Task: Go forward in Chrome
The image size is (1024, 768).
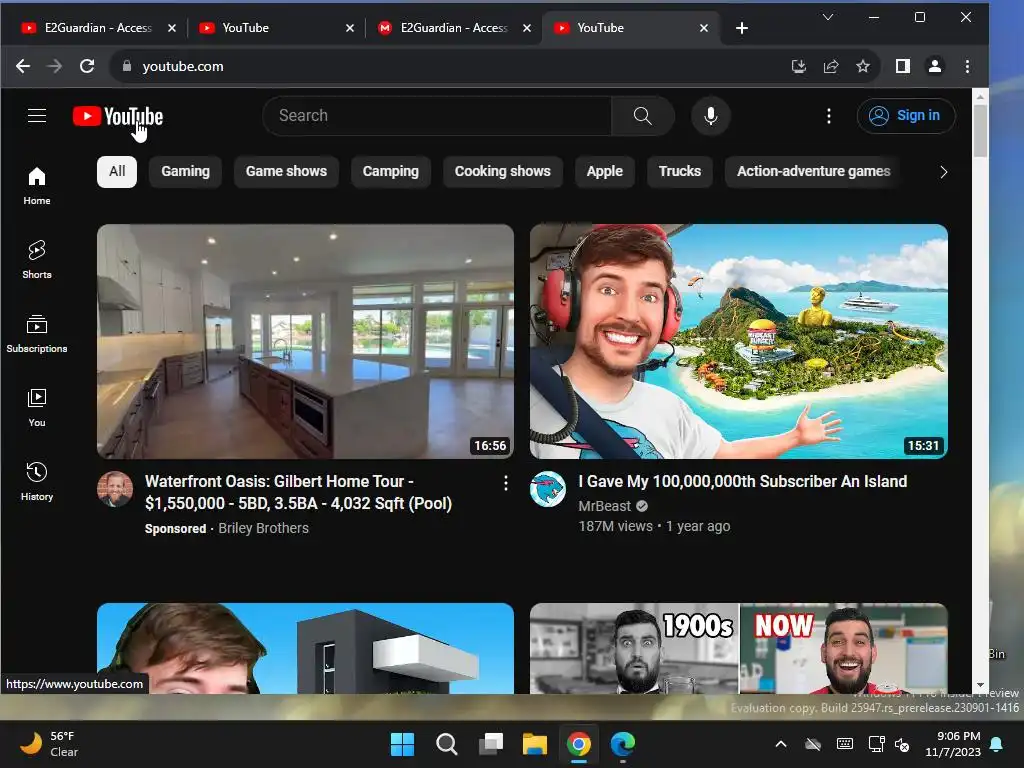Action: (x=55, y=66)
